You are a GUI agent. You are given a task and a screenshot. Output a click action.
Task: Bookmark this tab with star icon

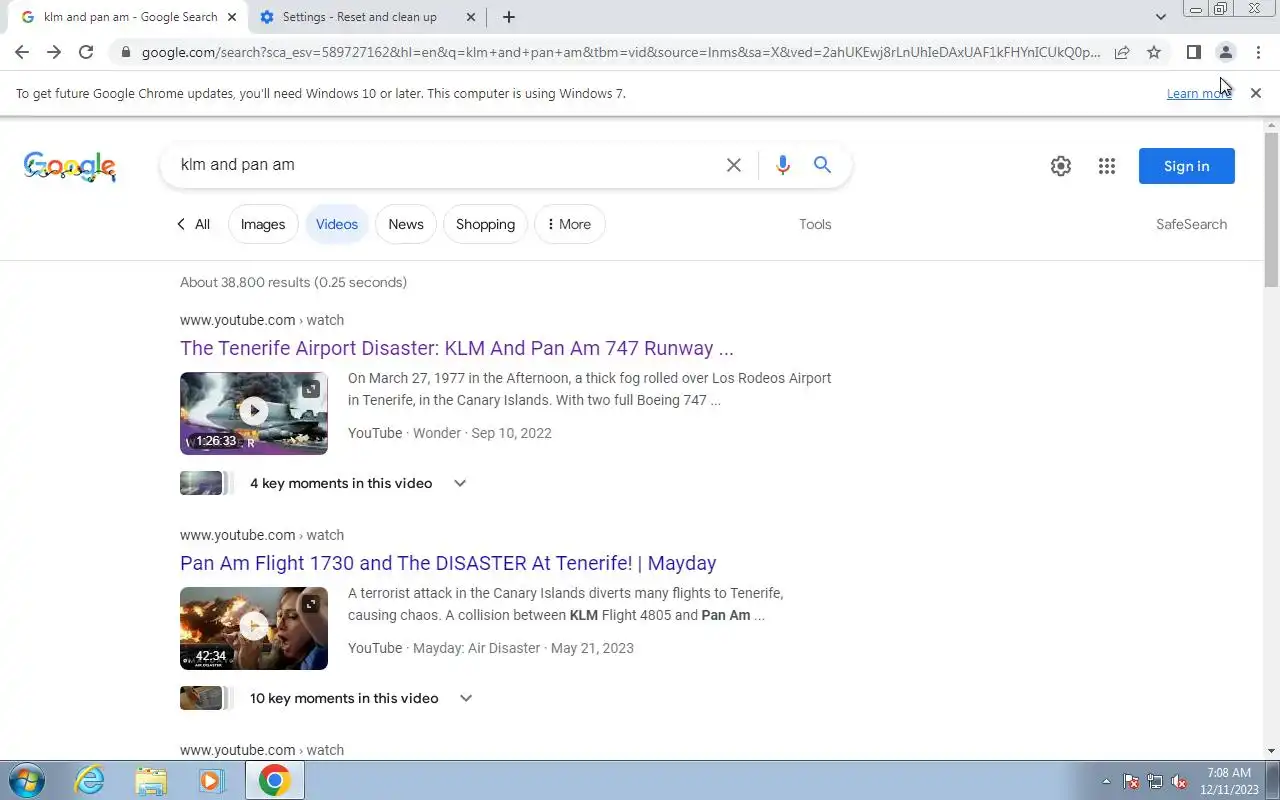coord(1154,52)
